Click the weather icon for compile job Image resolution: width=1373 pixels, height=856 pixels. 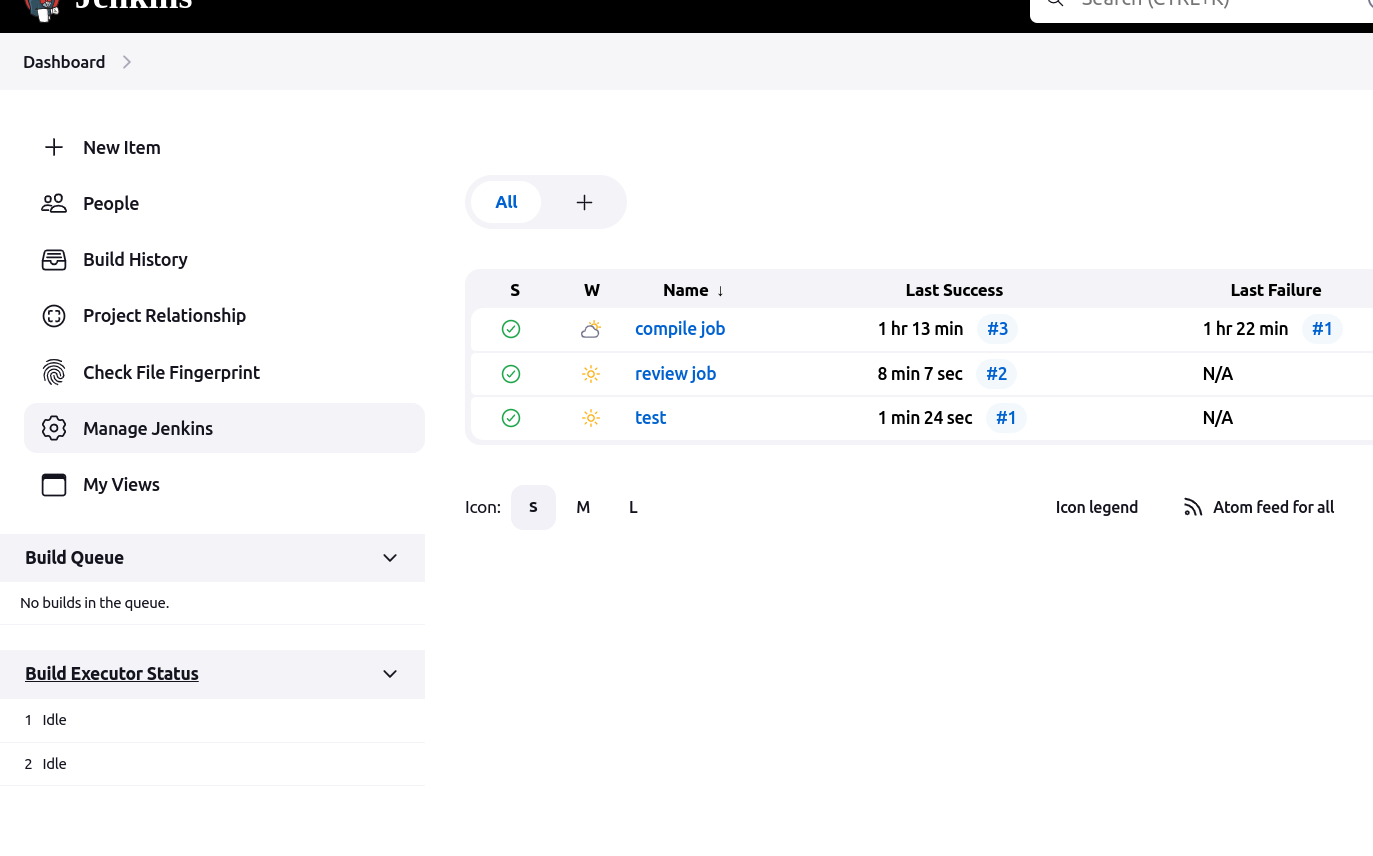(591, 328)
